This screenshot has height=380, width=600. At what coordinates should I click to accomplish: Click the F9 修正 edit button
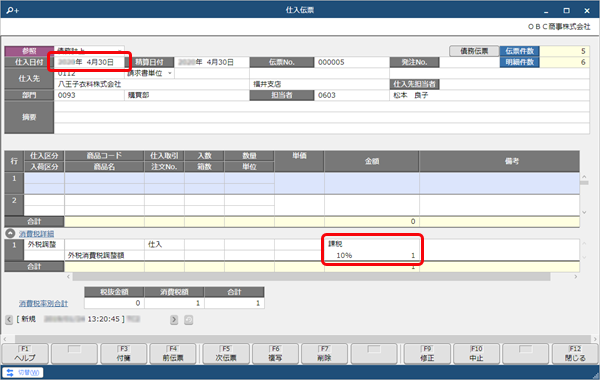(427, 354)
